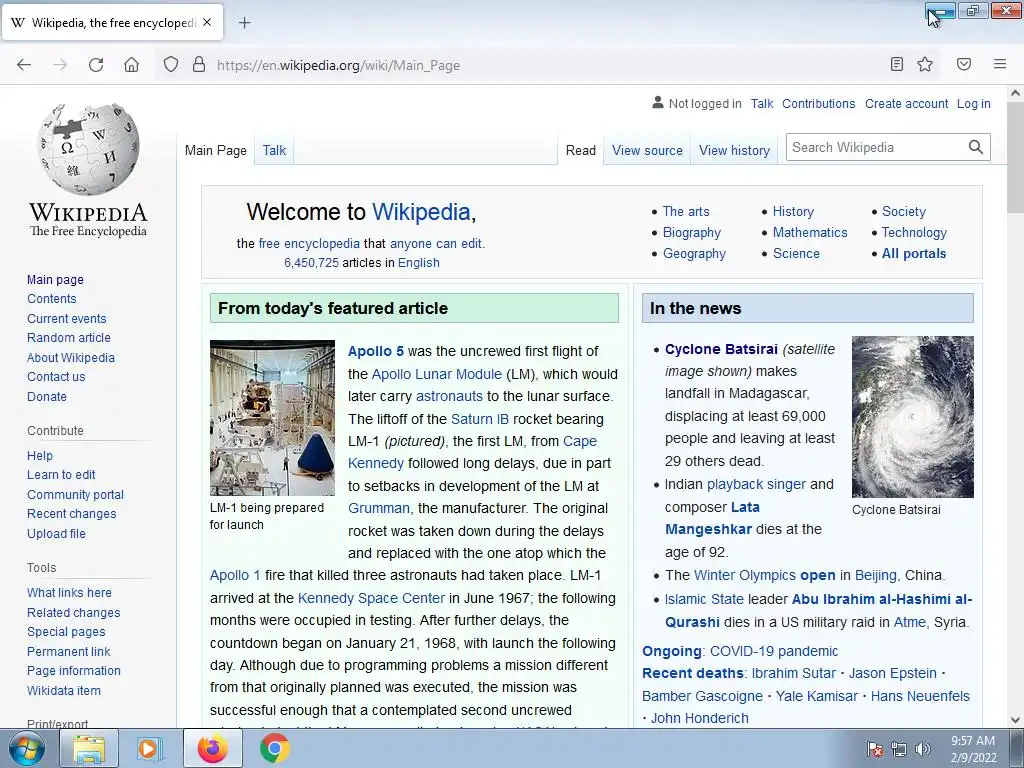Click Upload file in the sidebar
Image resolution: width=1024 pixels, height=768 pixels.
coord(56,533)
